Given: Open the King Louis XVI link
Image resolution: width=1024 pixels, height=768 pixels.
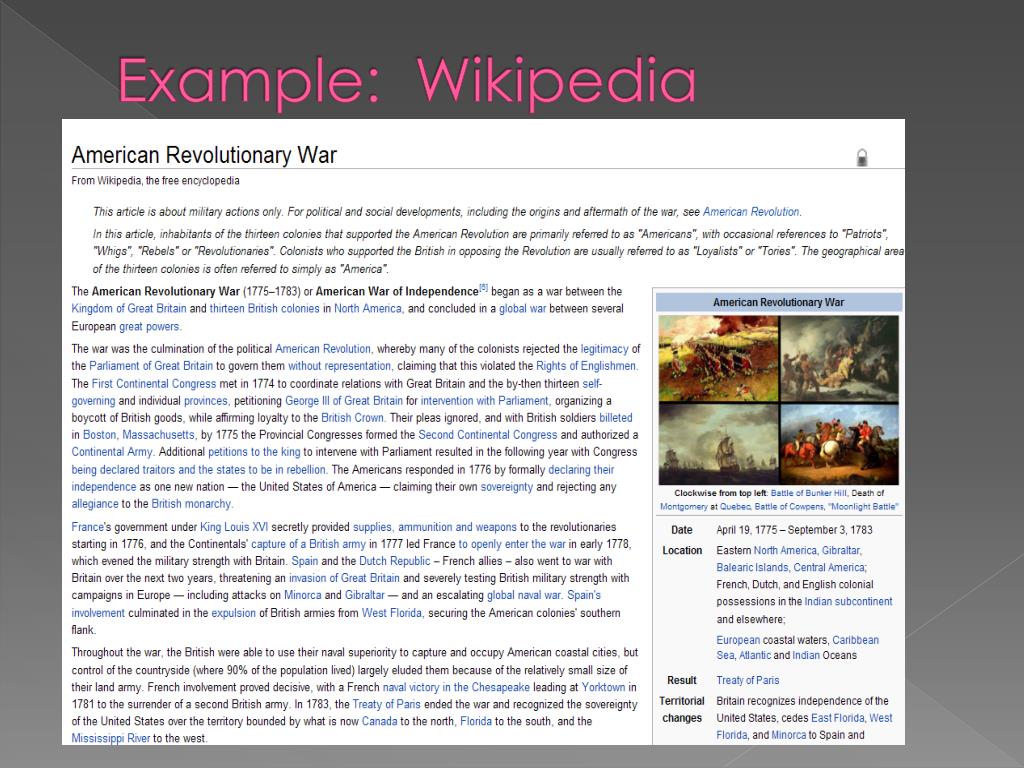Looking at the screenshot, I should [234, 526].
